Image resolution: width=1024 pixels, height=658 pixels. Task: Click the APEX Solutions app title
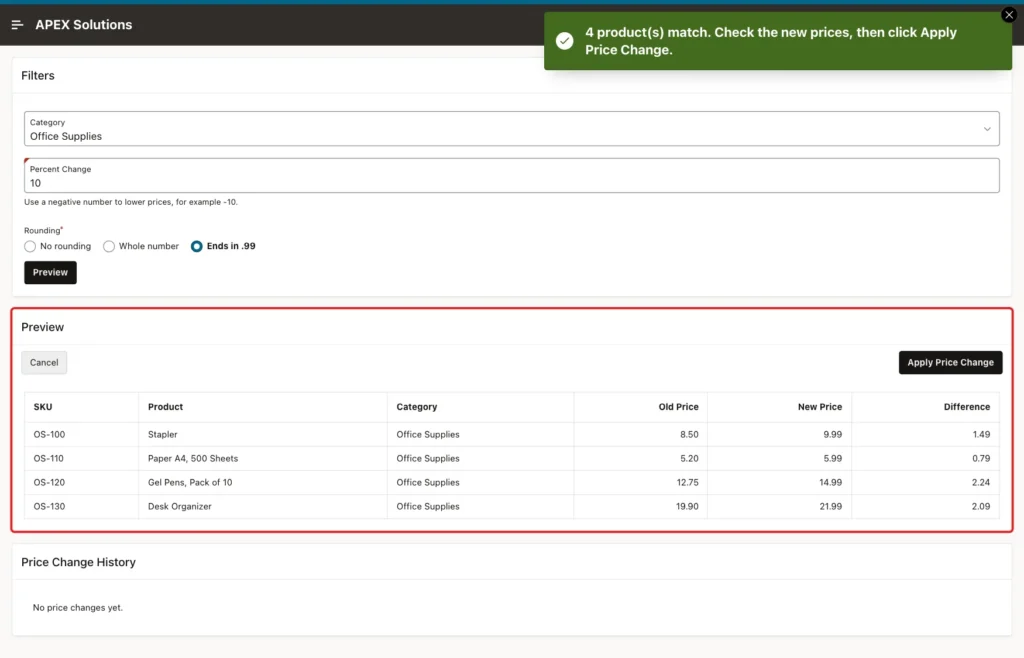pos(84,25)
